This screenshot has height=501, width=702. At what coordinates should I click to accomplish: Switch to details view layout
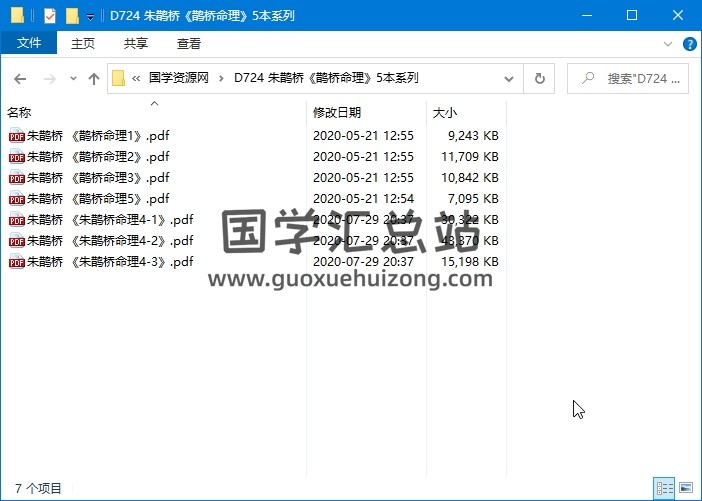click(x=664, y=488)
